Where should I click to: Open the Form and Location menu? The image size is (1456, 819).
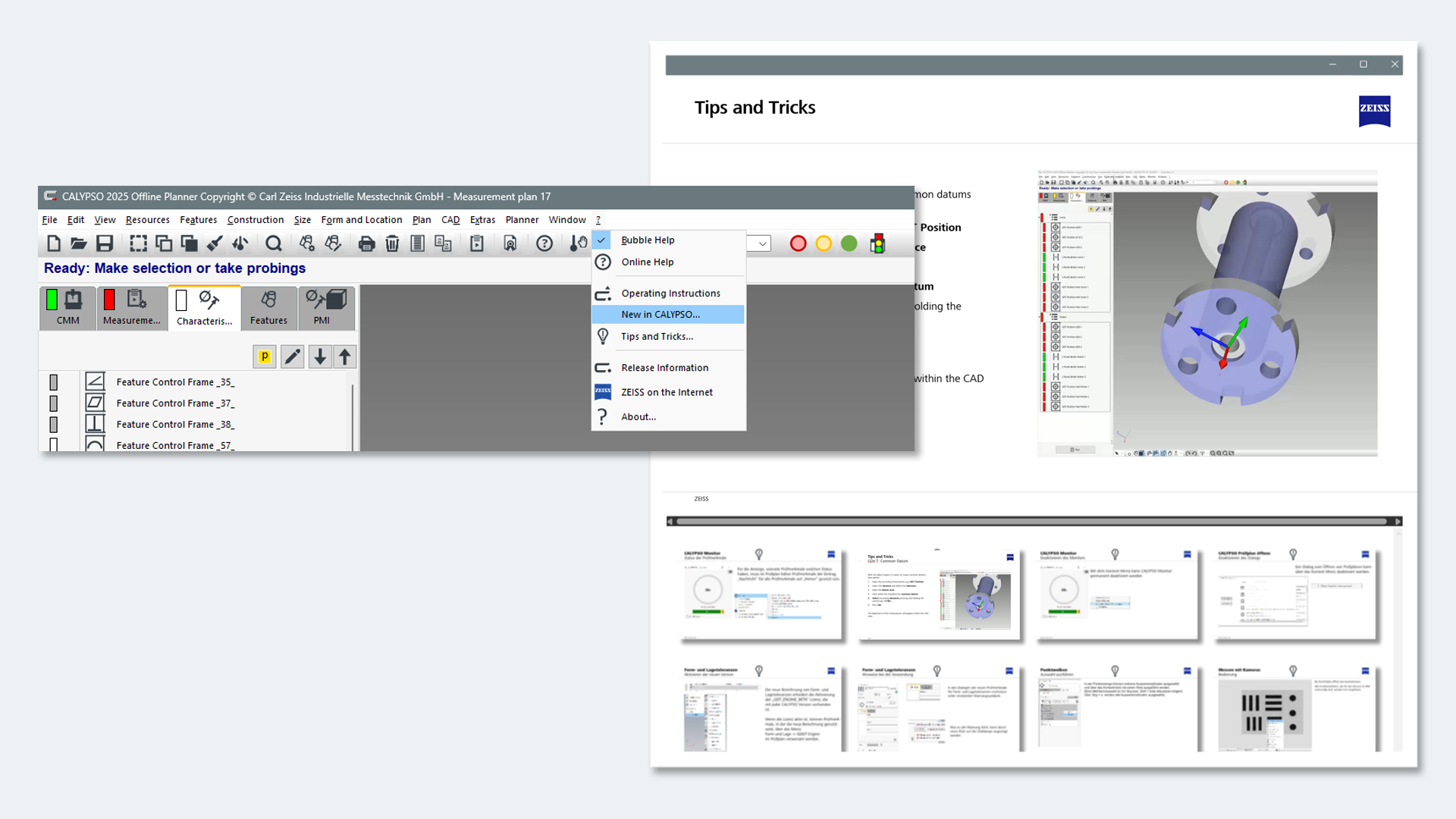coord(361,220)
